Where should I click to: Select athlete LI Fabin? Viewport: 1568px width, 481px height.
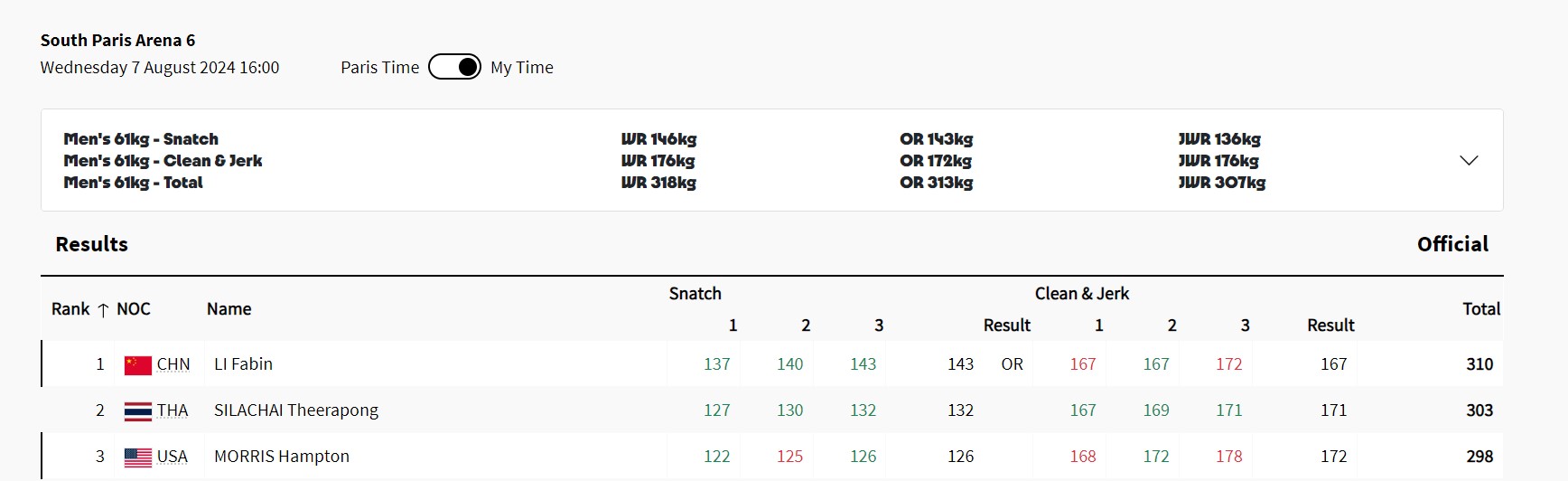point(243,364)
